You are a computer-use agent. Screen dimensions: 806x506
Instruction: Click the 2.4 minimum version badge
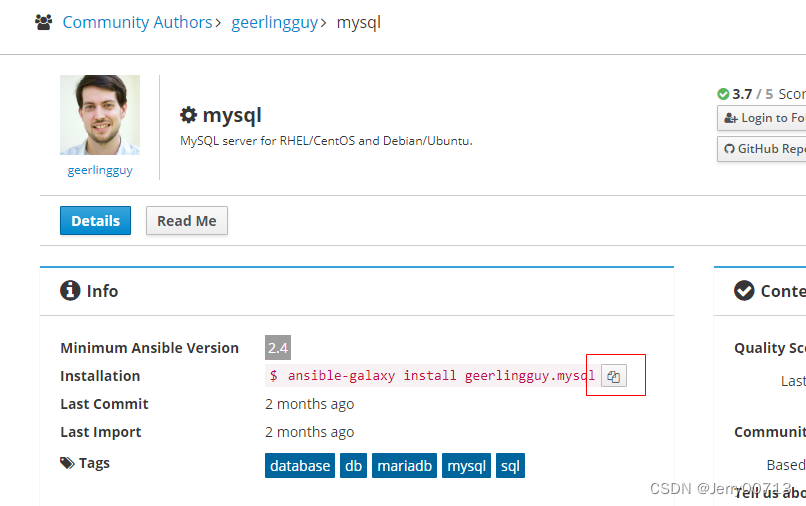click(x=278, y=348)
